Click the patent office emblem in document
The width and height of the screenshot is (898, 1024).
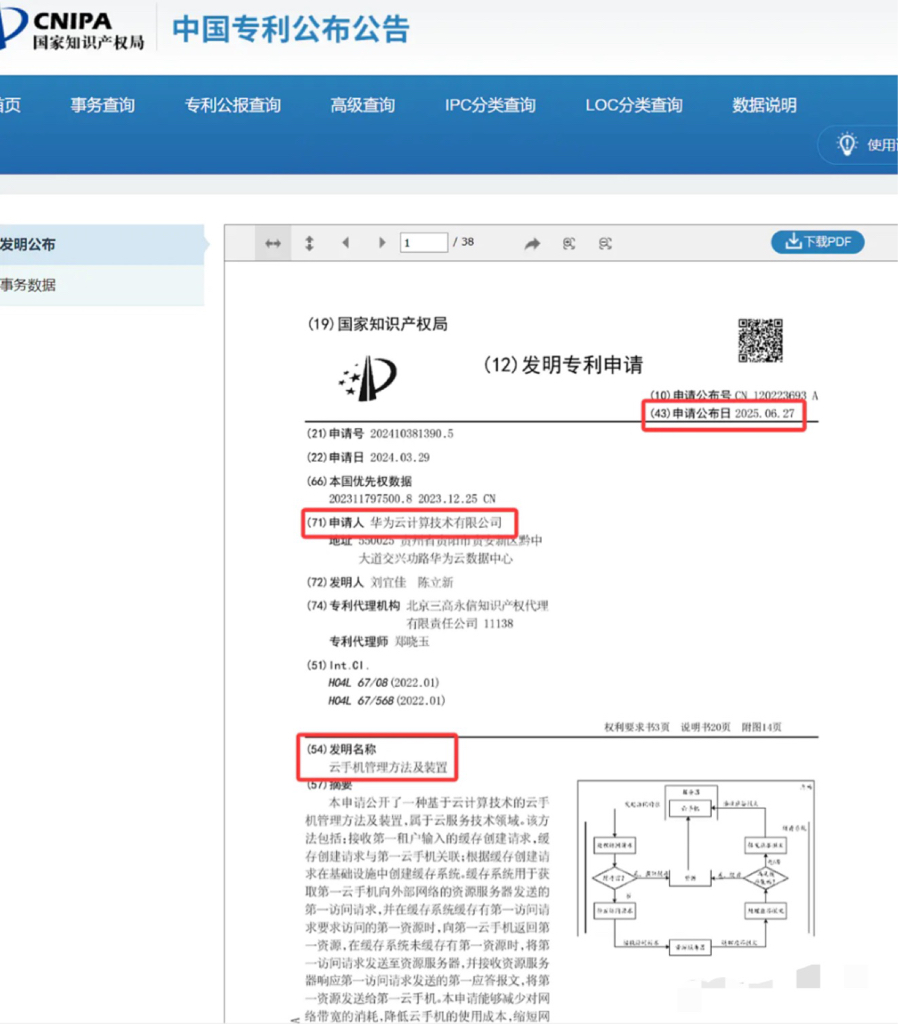click(x=368, y=378)
